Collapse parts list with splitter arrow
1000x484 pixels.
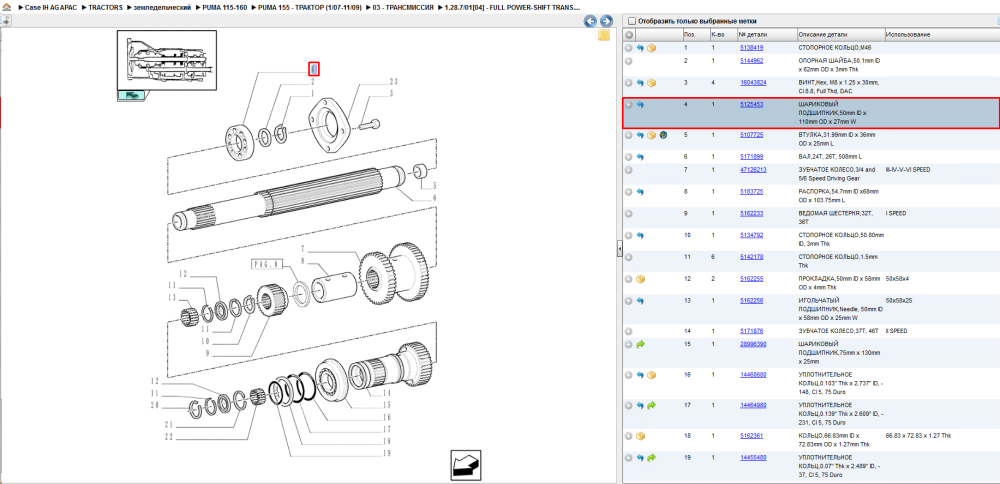pyautogui.click(x=619, y=249)
